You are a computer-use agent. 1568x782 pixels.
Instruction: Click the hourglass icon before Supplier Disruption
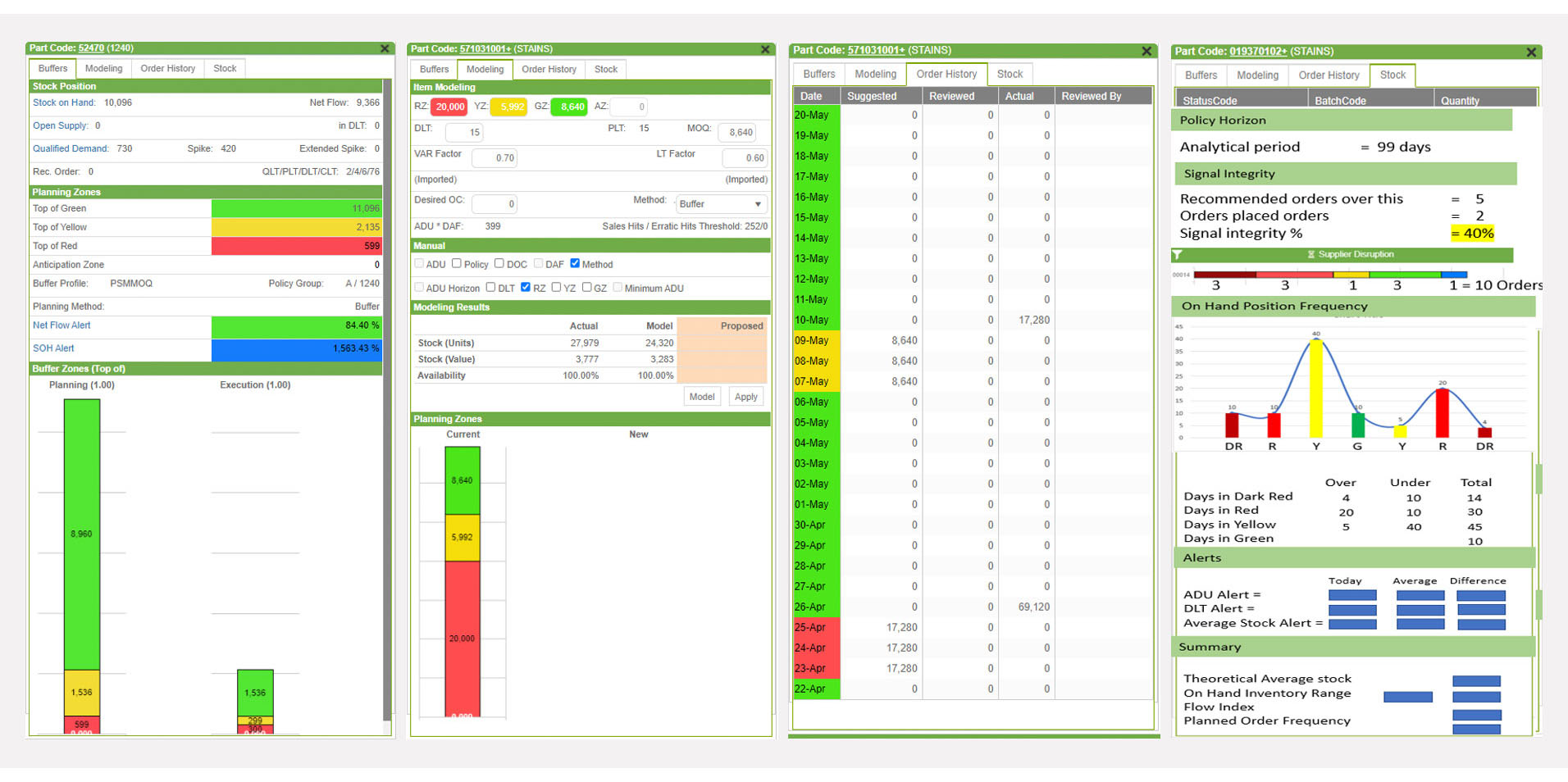pyautogui.click(x=1310, y=255)
